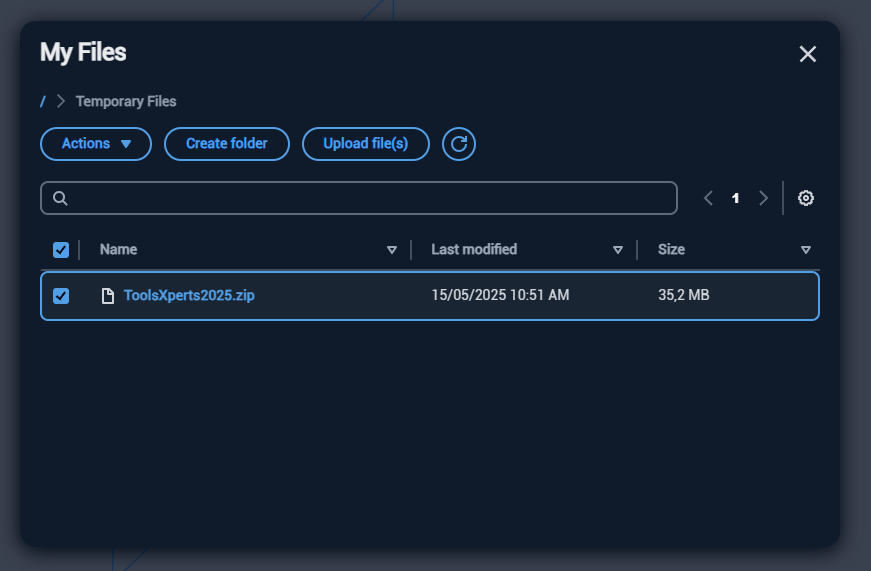This screenshot has height=571, width=871.
Task: Open the Last modified column sort arrow
Action: click(618, 250)
